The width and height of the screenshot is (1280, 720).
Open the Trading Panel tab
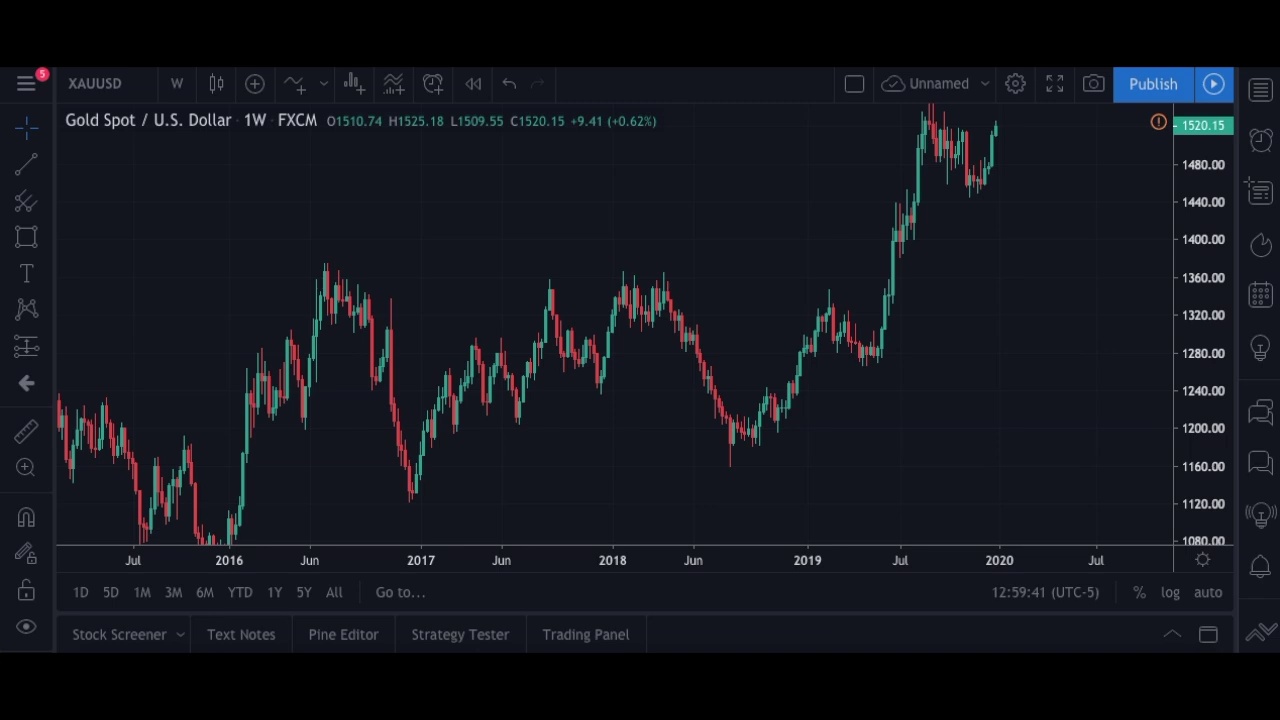(x=586, y=634)
